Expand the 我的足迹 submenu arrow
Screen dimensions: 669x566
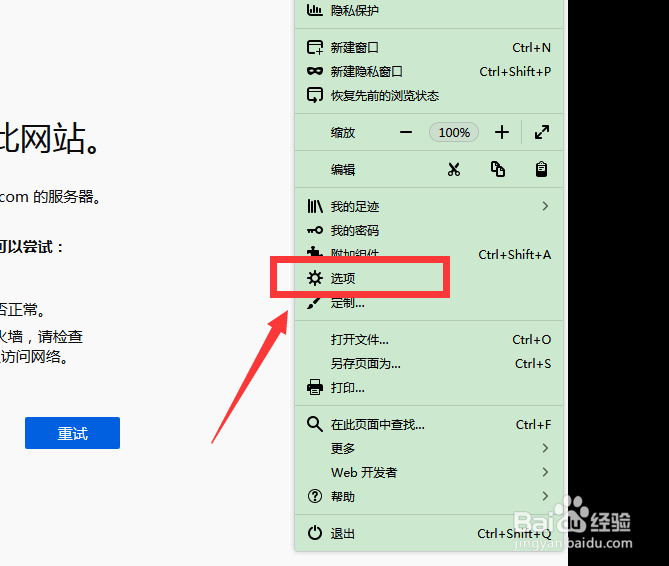point(545,206)
